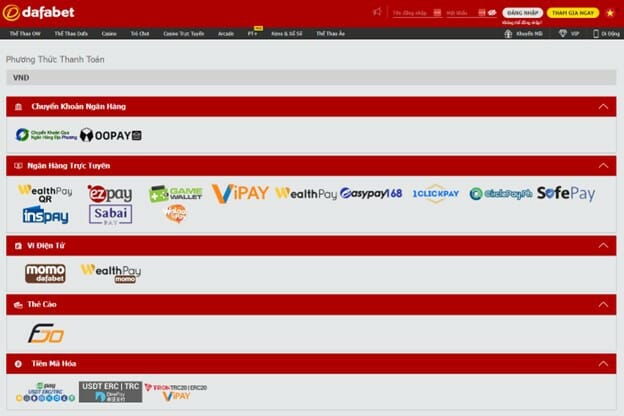Open the VND currency selector
The height and width of the screenshot is (416, 624).
pyautogui.click(x=311, y=77)
